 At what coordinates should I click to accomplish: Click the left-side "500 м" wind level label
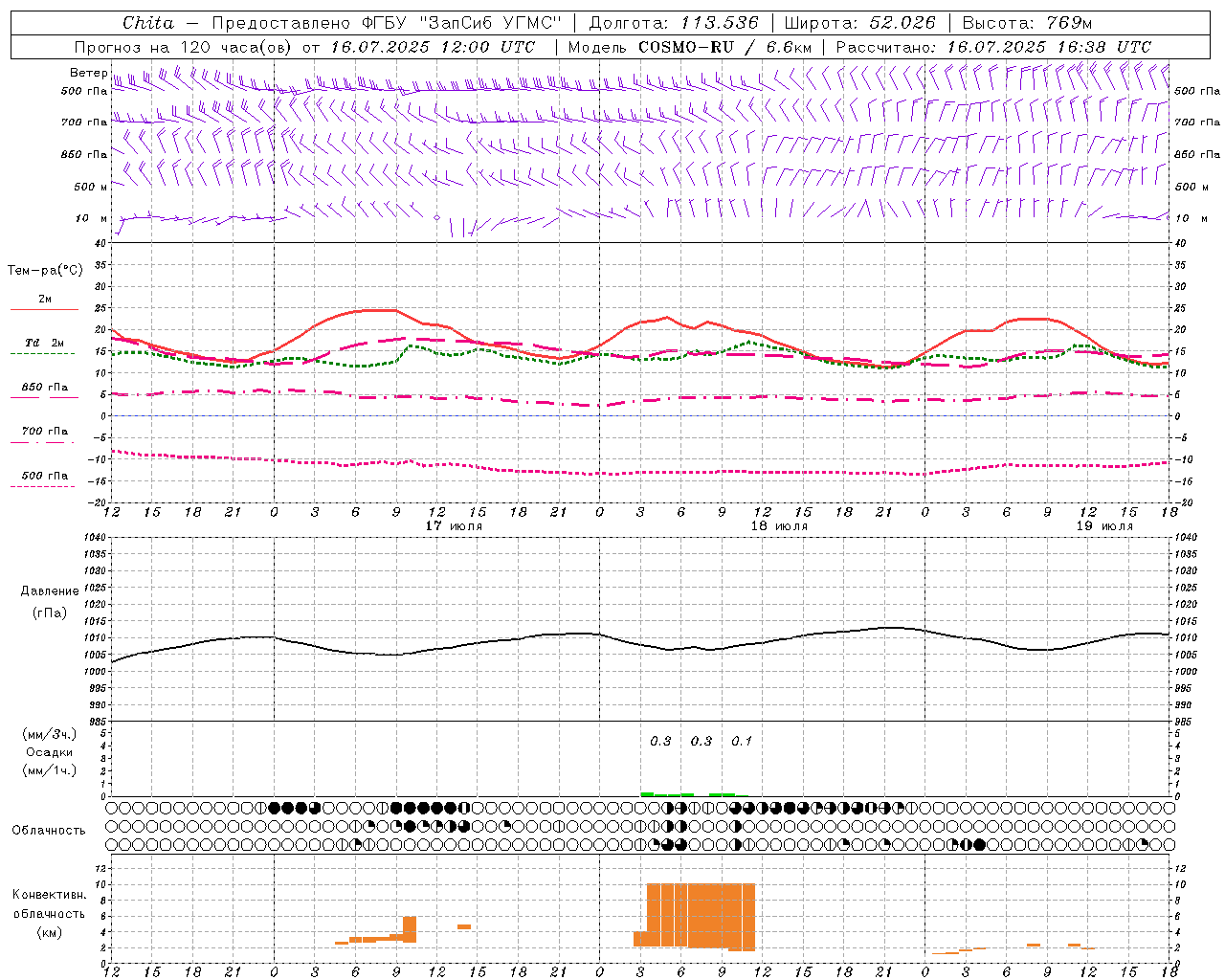pyautogui.click(x=91, y=187)
